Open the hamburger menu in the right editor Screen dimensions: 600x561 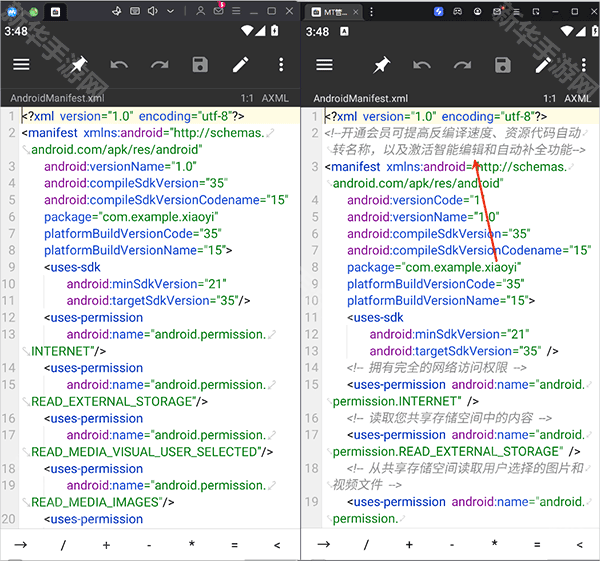[x=324, y=65]
